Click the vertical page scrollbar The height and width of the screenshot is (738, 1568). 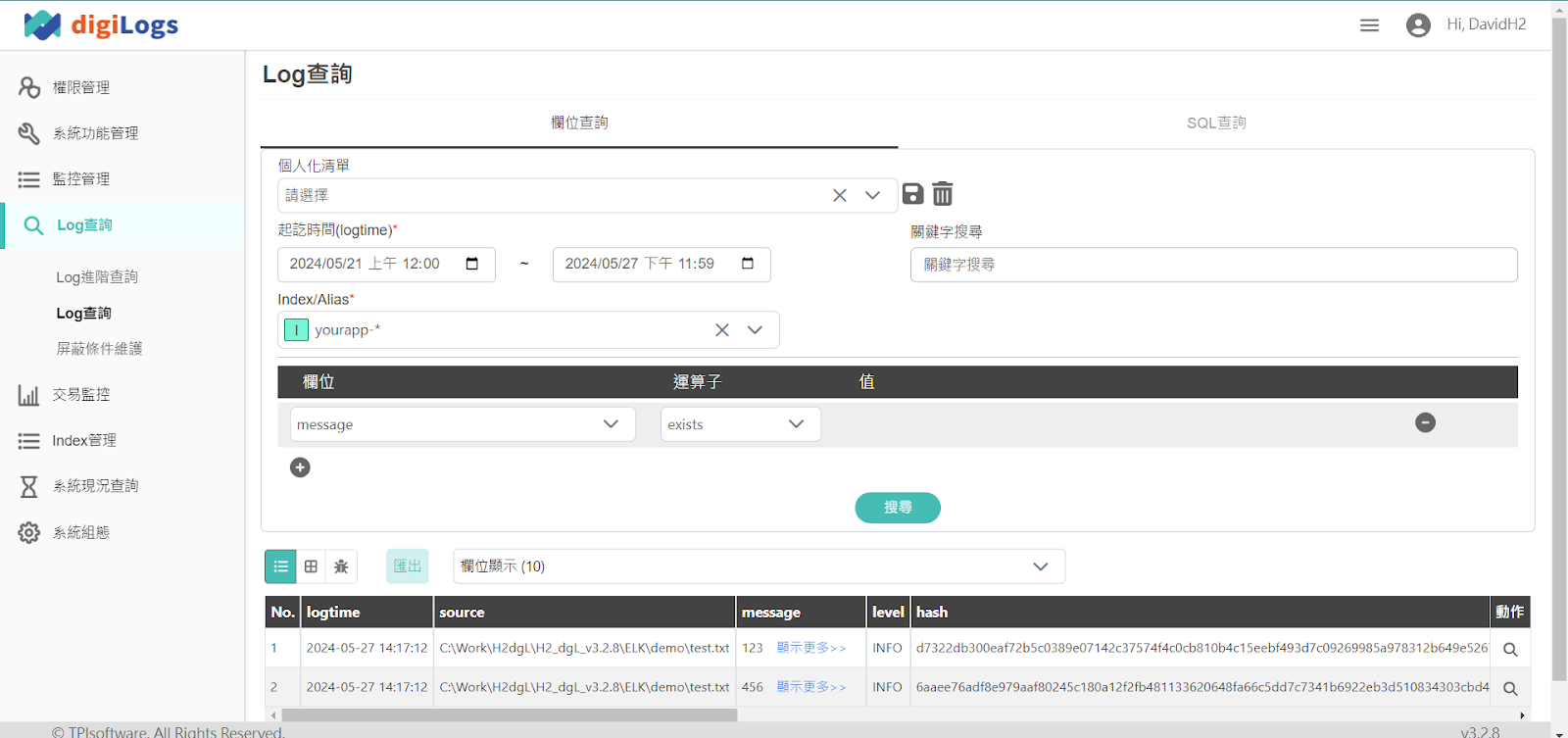[1559, 348]
